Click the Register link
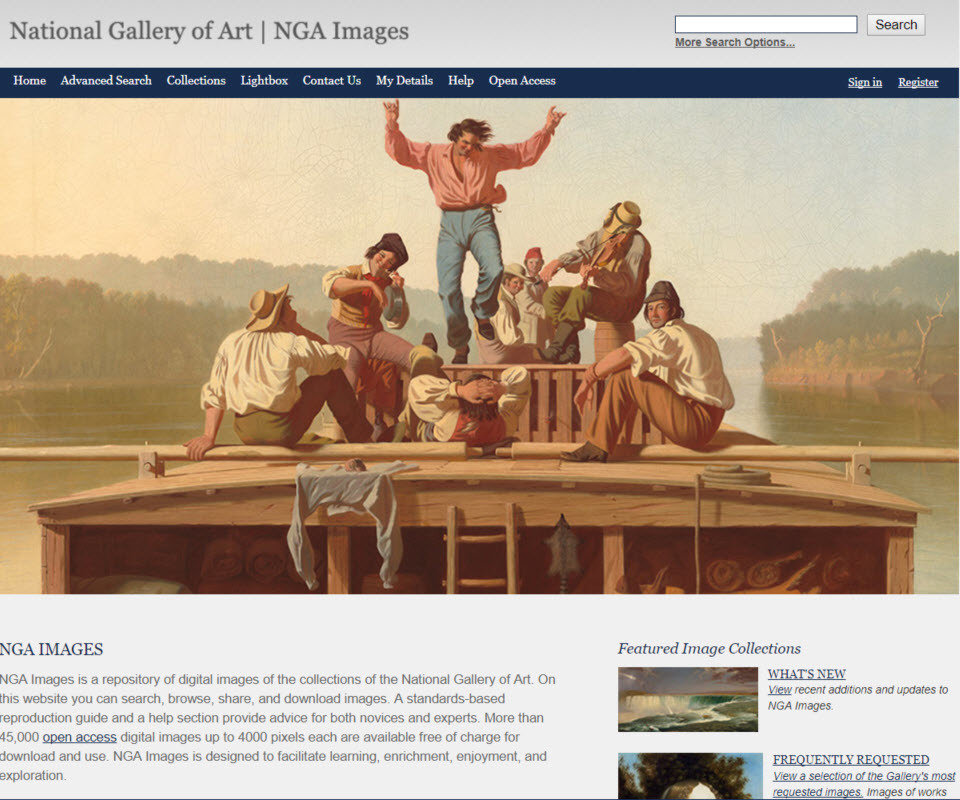960x800 pixels. coord(918,82)
